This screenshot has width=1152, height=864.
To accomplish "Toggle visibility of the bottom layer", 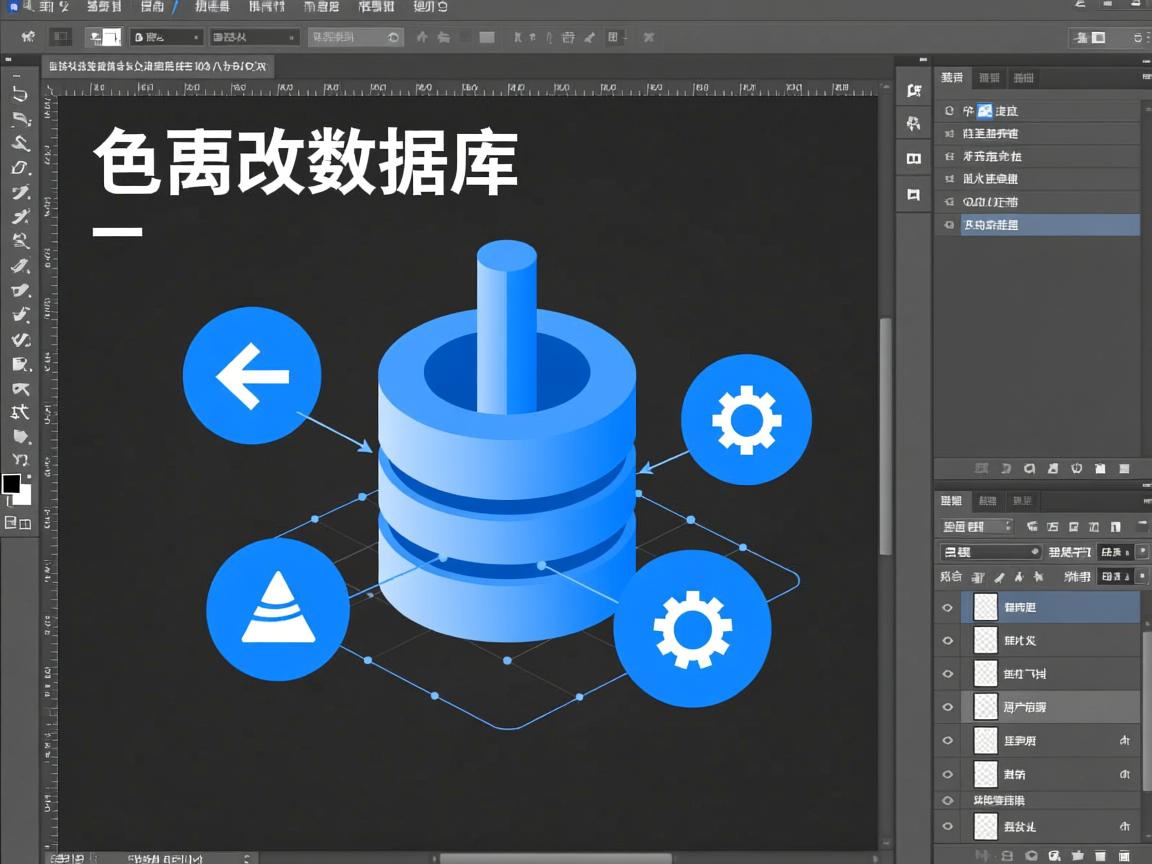I will [x=946, y=827].
